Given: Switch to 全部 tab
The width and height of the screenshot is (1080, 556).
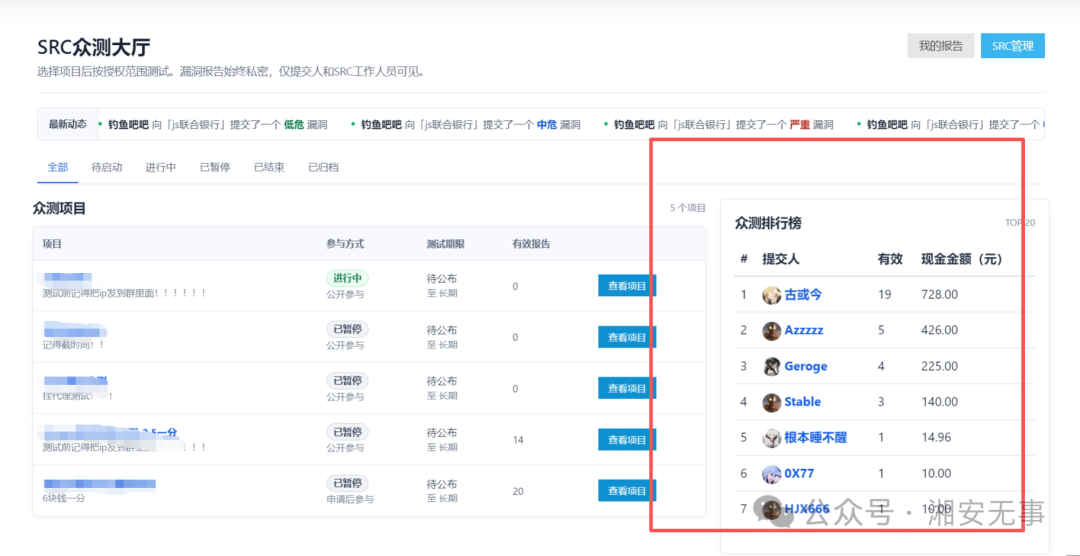Looking at the screenshot, I should pyautogui.click(x=58, y=167).
